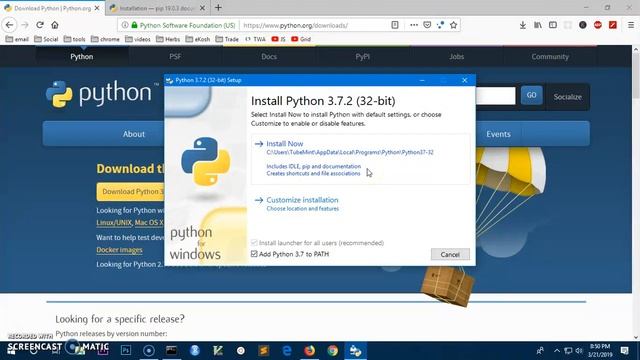Click the browser Forward arrow
Image resolution: width=640 pixels, height=360 pixels.
pyautogui.click(x=25, y=25)
